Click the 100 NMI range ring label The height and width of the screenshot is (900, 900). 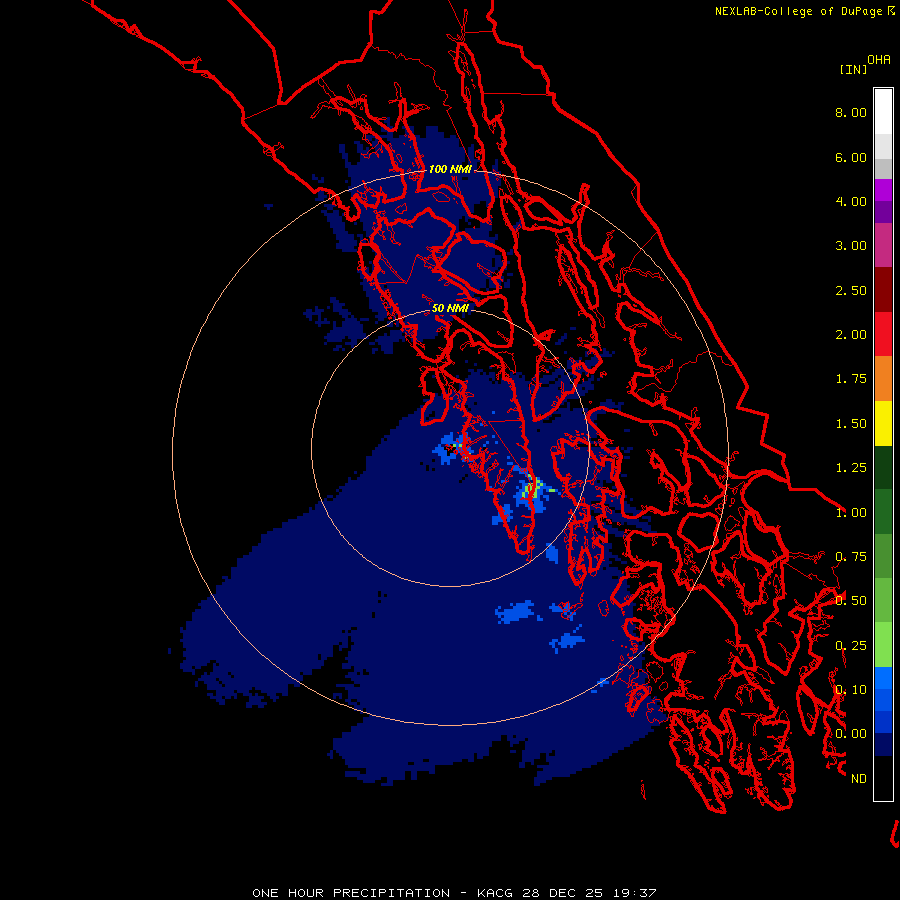[x=450, y=169]
